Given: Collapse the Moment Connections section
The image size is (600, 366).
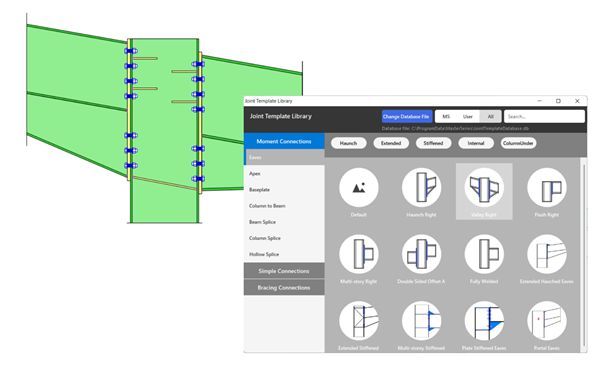Looking at the screenshot, I should [x=284, y=141].
